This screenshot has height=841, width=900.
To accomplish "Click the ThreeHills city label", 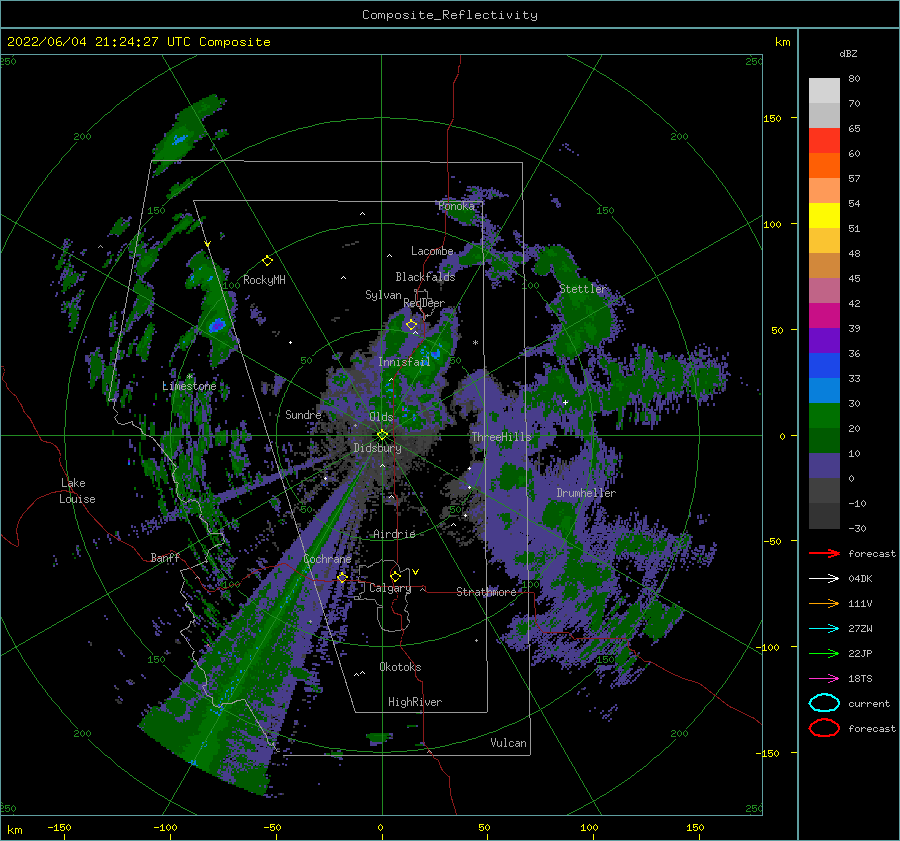I will (502, 437).
